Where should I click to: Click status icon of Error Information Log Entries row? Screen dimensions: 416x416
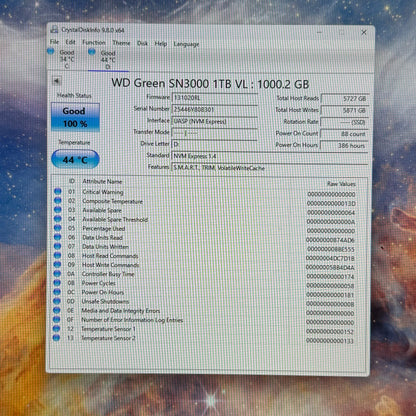click(x=57, y=319)
